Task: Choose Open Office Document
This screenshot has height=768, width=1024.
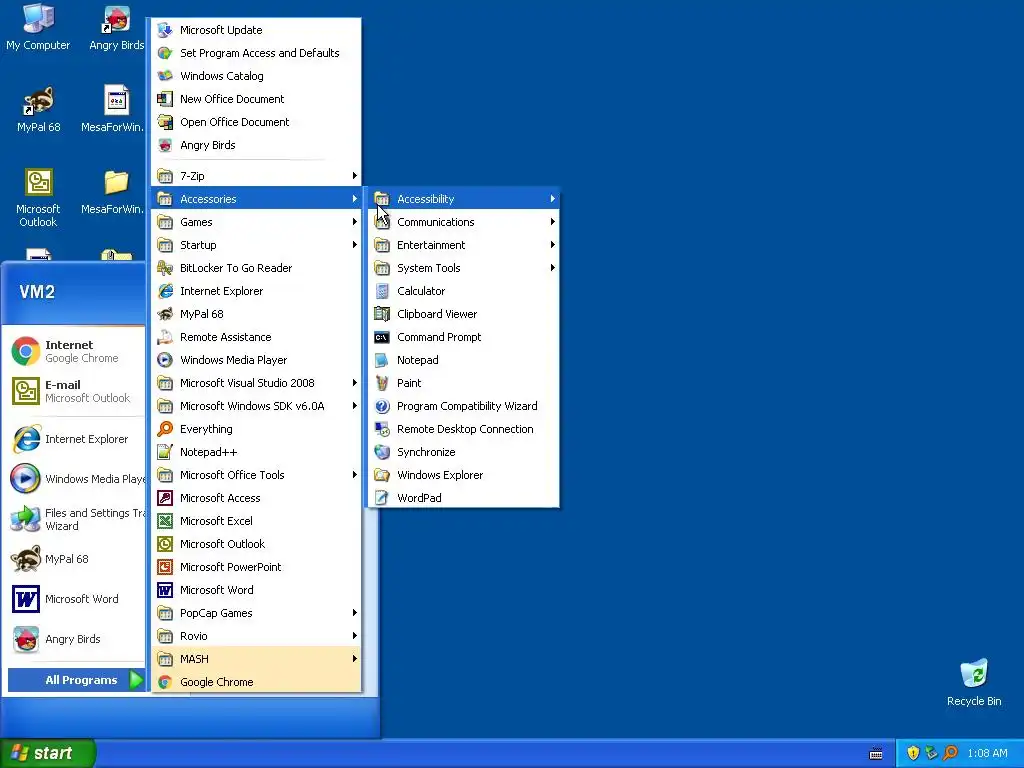Action: [256, 122]
